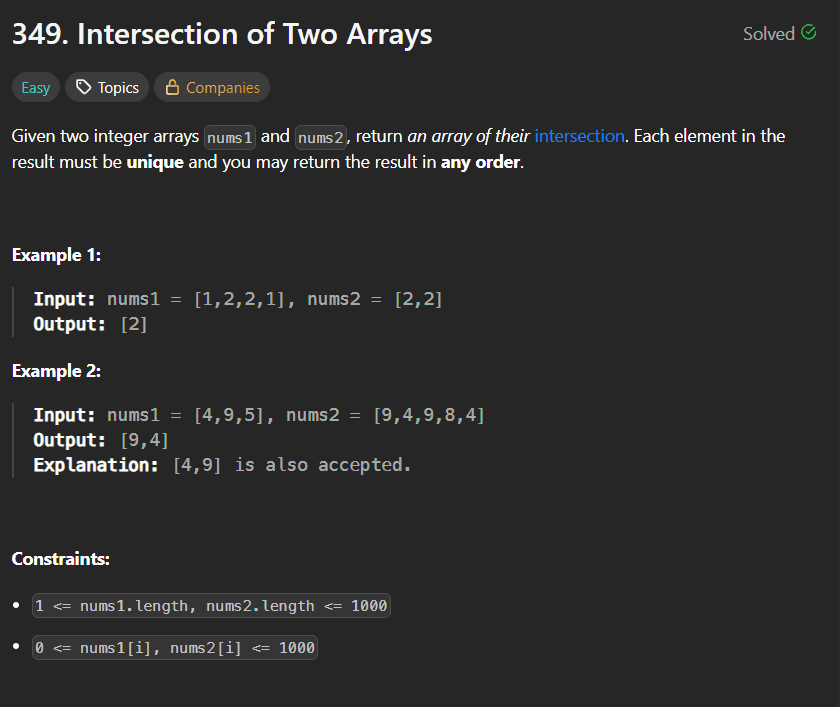Click the nums1 inline code chip

(x=229, y=136)
